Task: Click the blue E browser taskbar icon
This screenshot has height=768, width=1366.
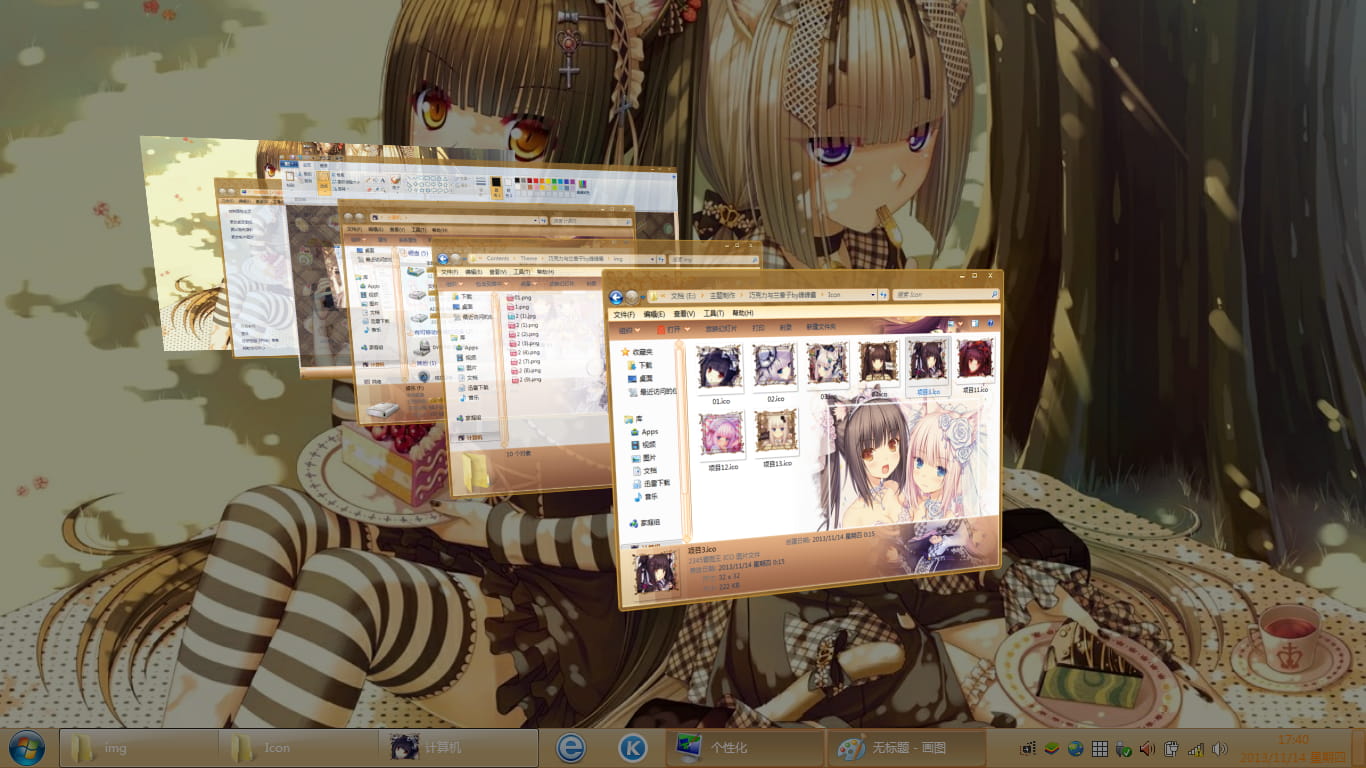Action: pyautogui.click(x=570, y=747)
